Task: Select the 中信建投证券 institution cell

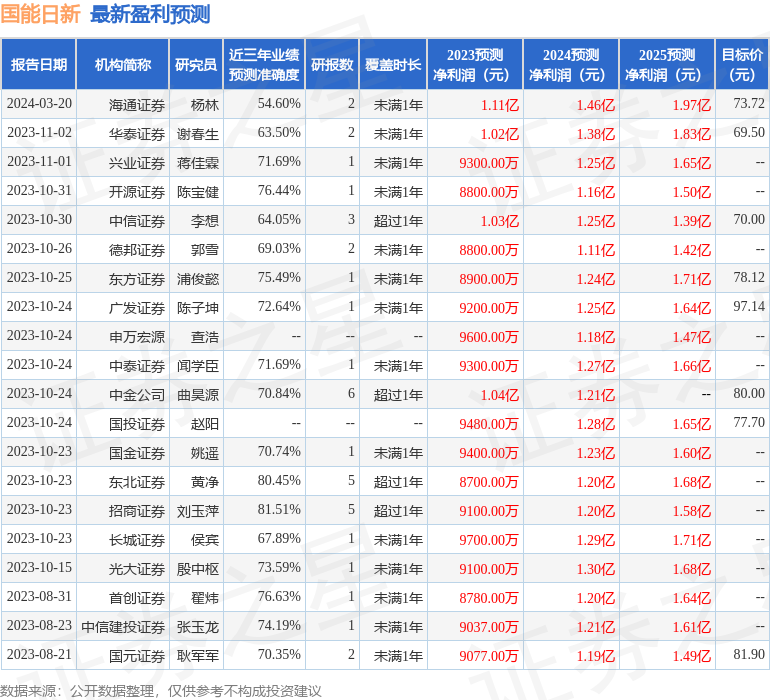Action: click(x=123, y=626)
